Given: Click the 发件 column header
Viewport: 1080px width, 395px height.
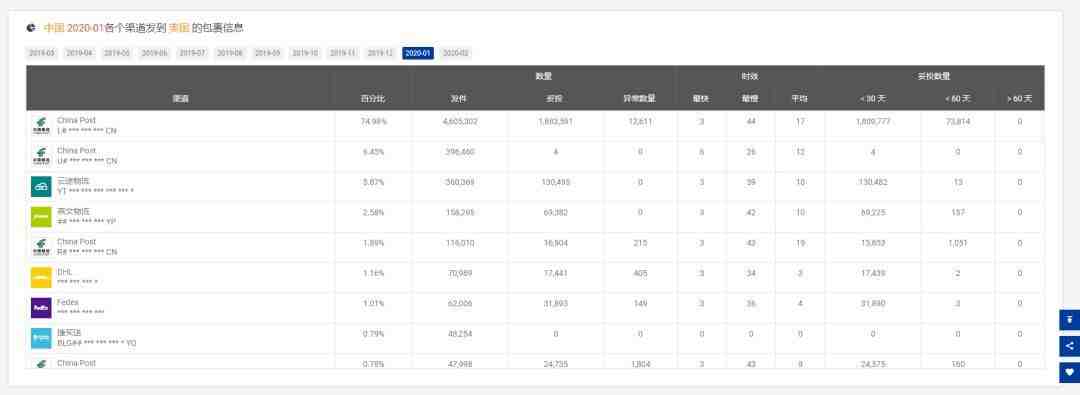Looking at the screenshot, I should tap(459, 99).
